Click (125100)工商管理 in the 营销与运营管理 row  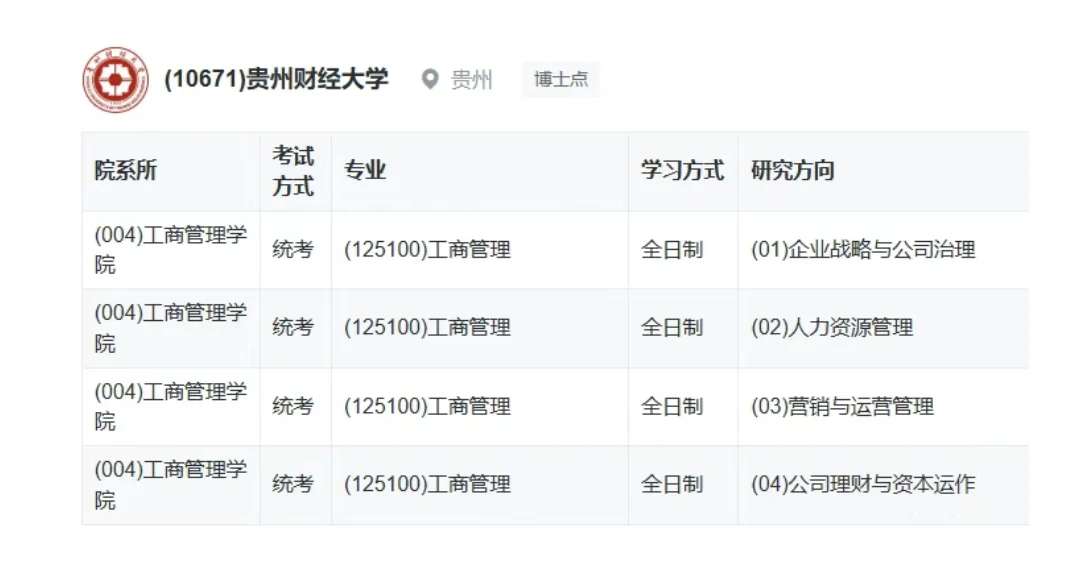pos(428,406)
